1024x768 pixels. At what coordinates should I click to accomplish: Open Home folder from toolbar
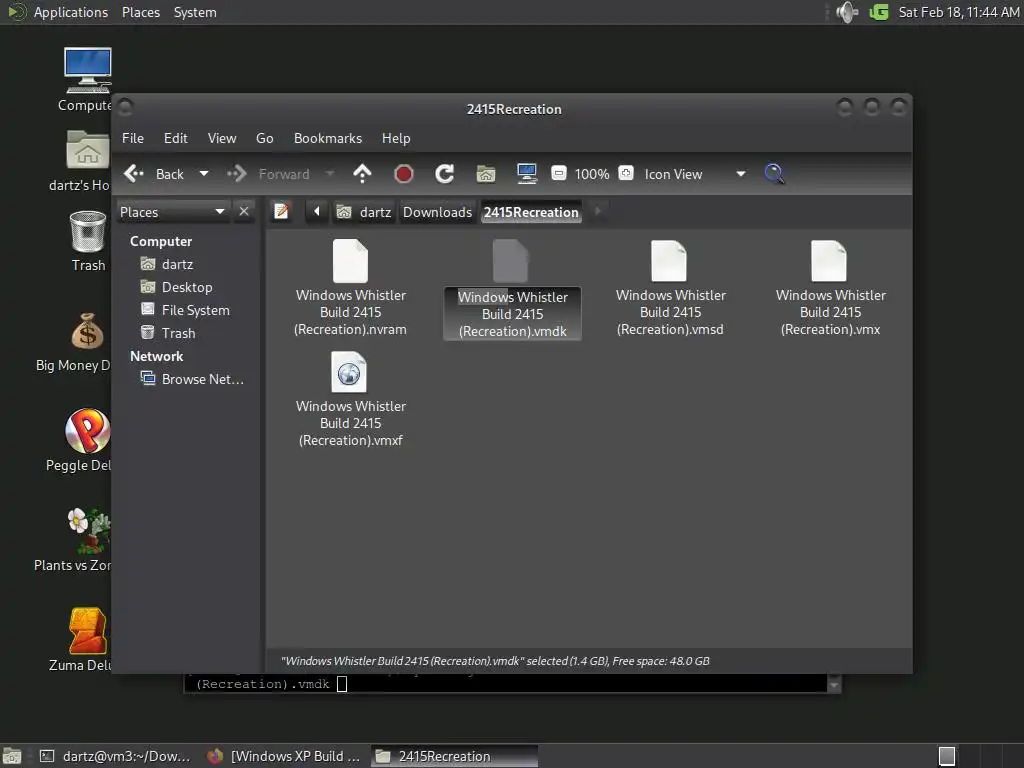pos(486,174)
